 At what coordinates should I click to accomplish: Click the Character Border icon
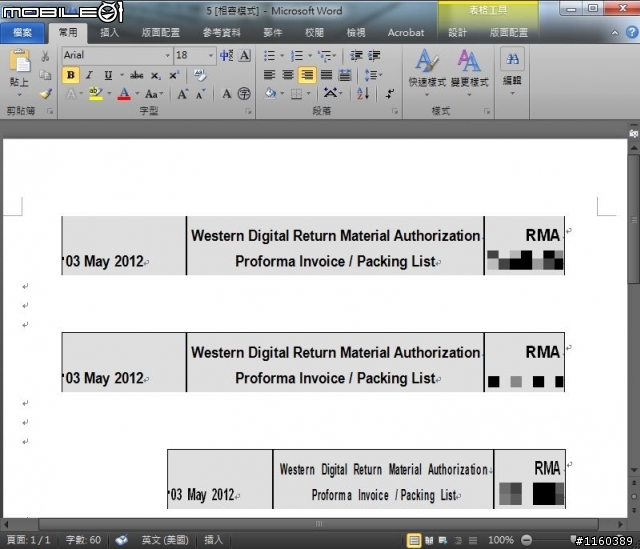coord(244,55)
